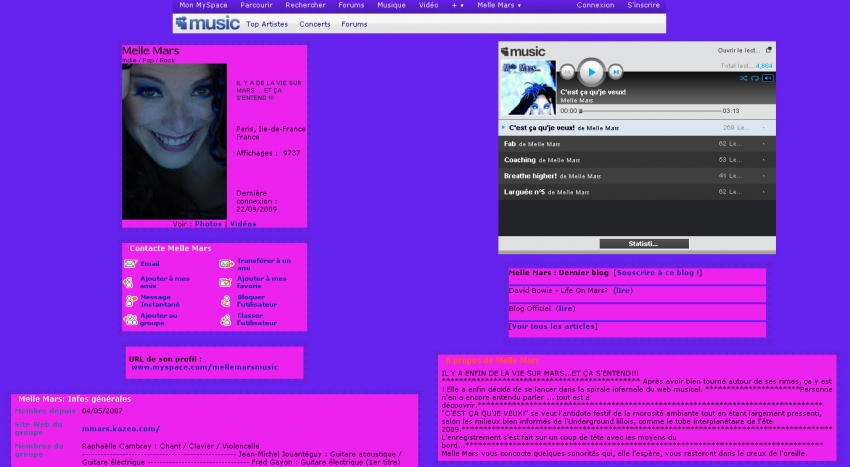Toggle shuffle mode in the music player
Image resolution: width=850 pixels, height=467 pixels.
744,78
